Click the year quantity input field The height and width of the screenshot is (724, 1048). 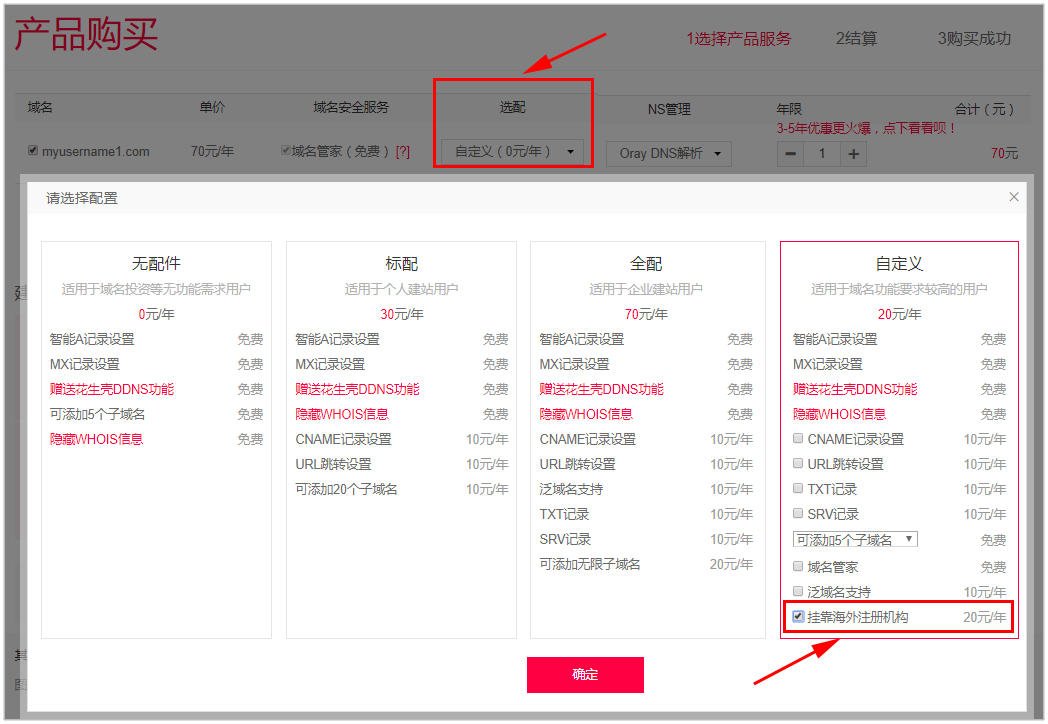822,154
